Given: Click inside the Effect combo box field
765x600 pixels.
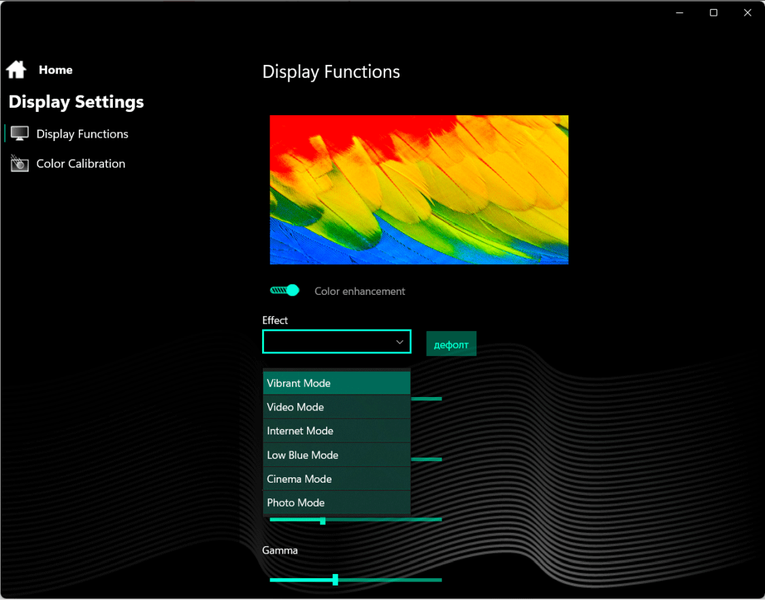Looking at the screenshot, I should point(337,341).
